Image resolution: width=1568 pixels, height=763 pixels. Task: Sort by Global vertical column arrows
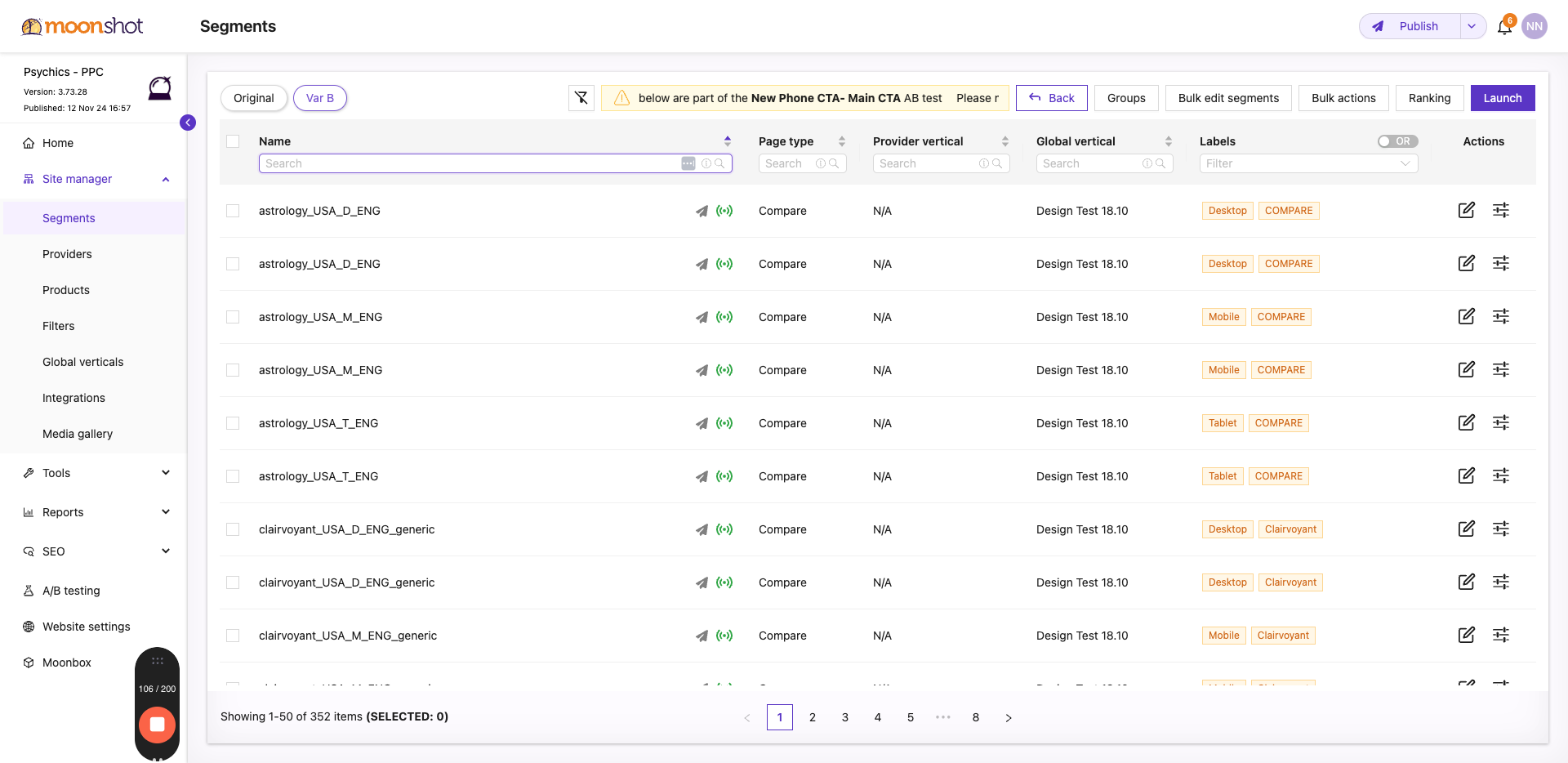click(1169, 141)
